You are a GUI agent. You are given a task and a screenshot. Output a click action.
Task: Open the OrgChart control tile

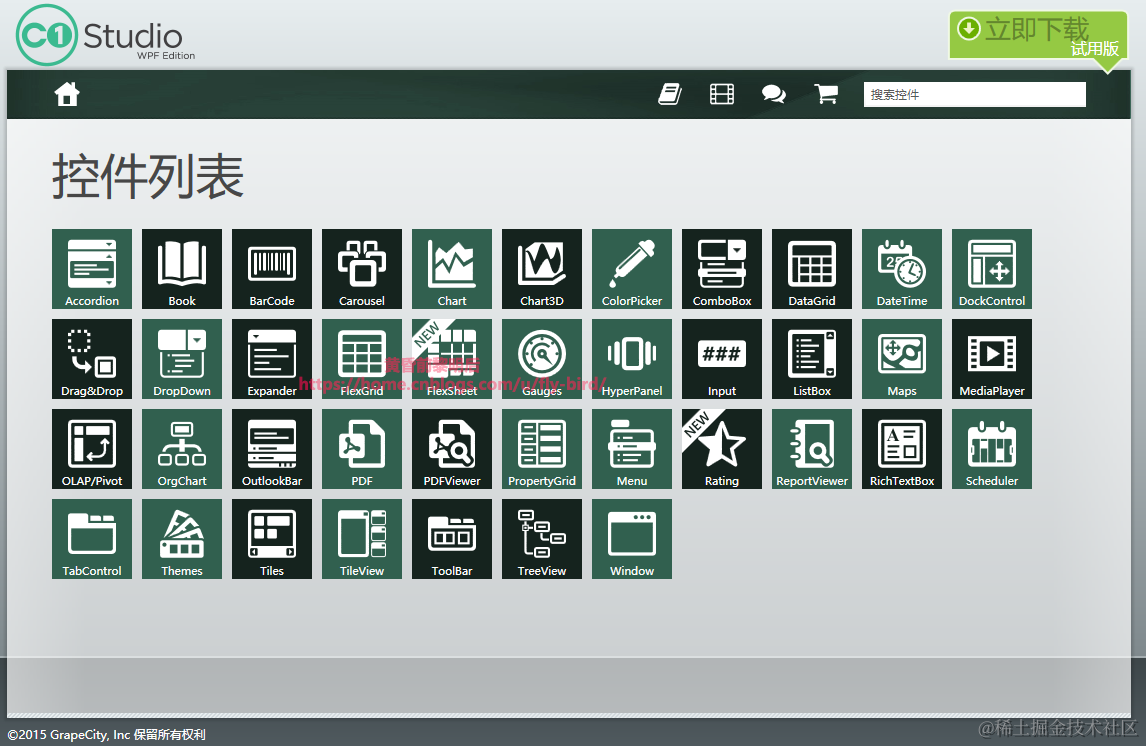182,449
